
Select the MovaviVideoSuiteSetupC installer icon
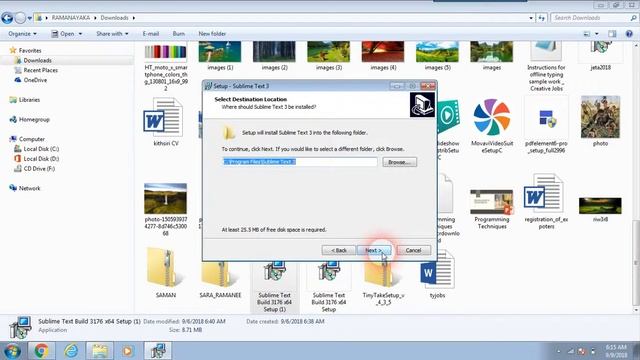pyautogui.click(x=491, y=118)
